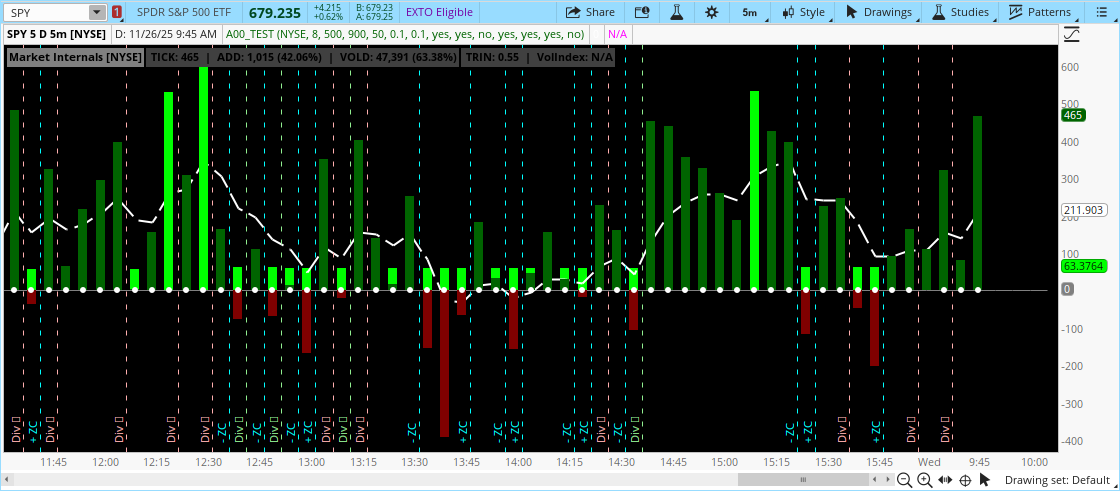
Task: Click the icon right of the Share button
Action: tap(642, 12)
